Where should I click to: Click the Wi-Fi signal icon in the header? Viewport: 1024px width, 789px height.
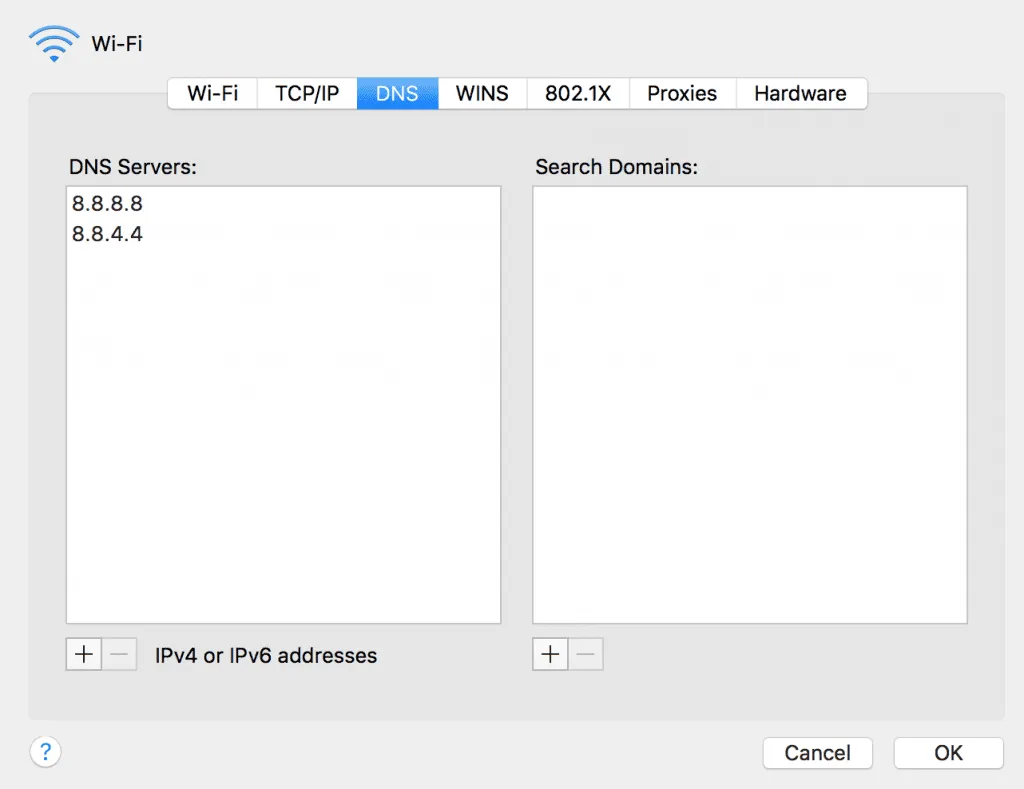[x=54, y=44]
